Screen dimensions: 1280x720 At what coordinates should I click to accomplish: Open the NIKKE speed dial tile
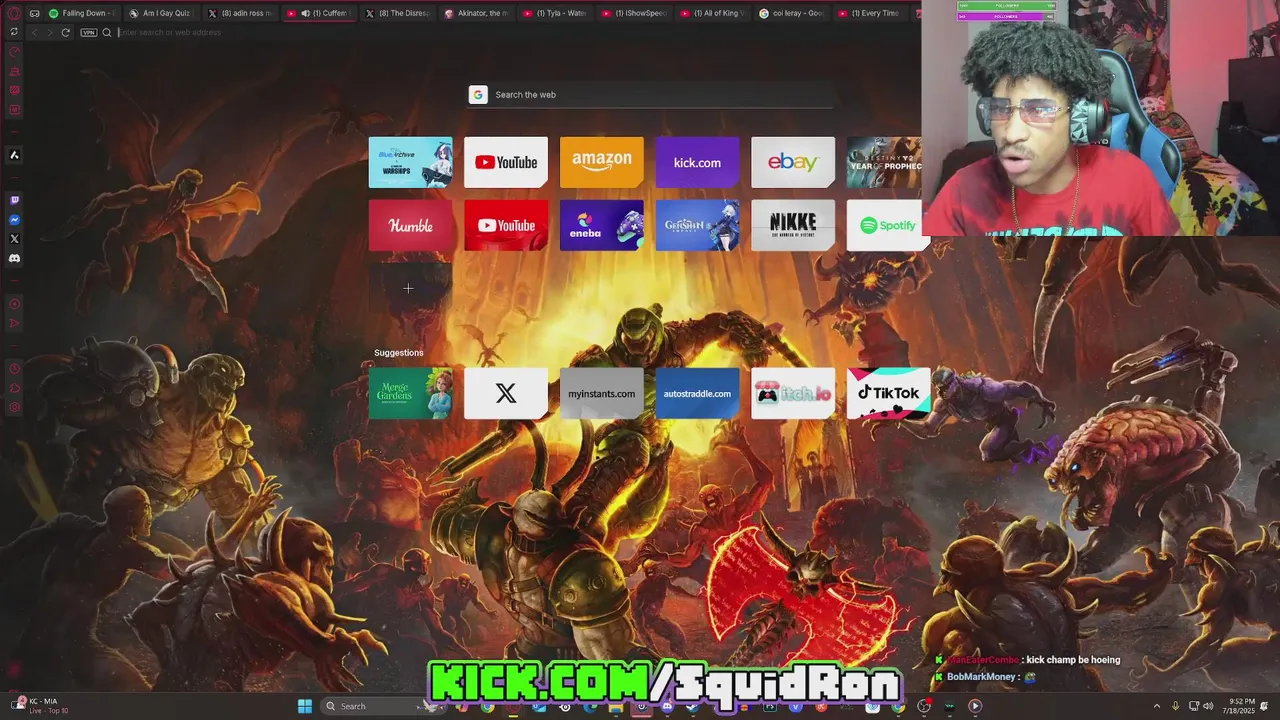click(793, 225)
